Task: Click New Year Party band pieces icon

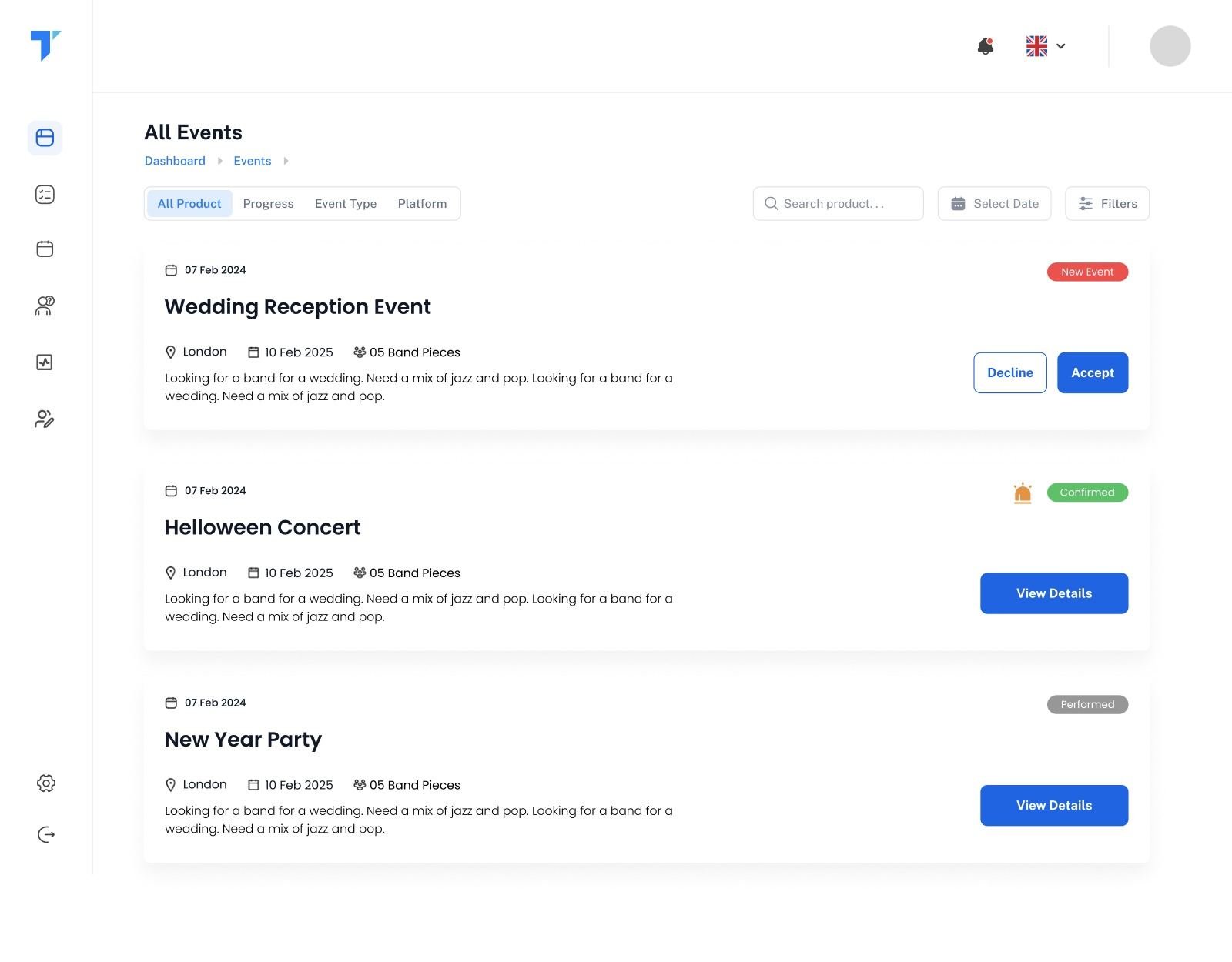Action: click(360, 785)
